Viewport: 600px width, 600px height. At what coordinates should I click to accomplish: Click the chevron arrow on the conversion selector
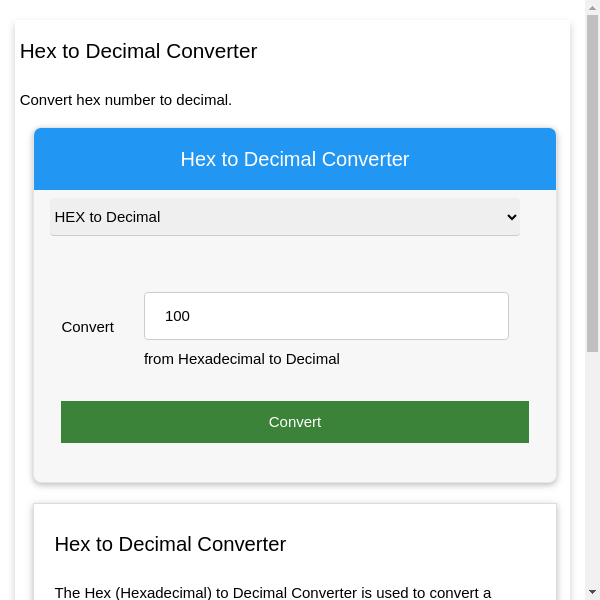click(x=512, y=217)
